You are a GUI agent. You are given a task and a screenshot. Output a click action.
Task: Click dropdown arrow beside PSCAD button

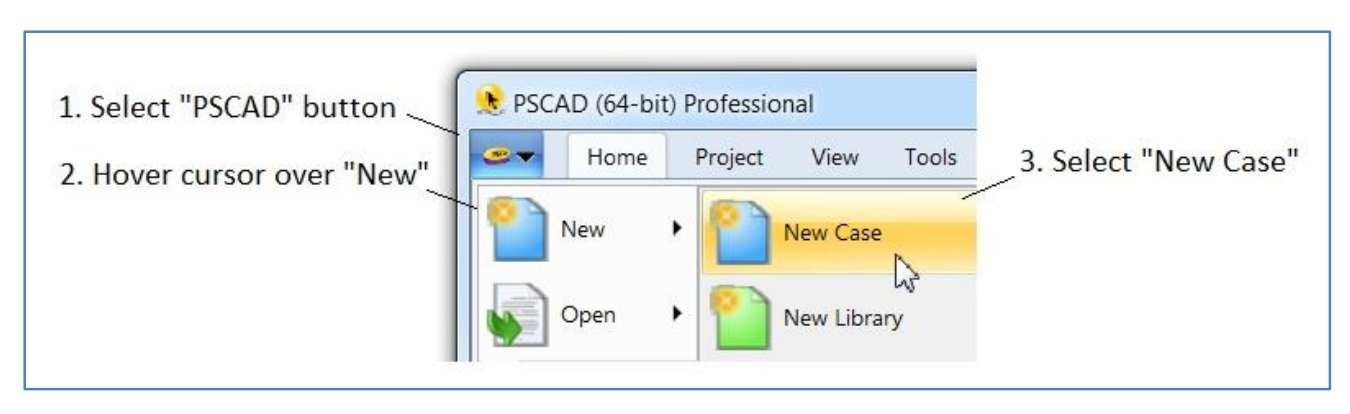(525, 157)
